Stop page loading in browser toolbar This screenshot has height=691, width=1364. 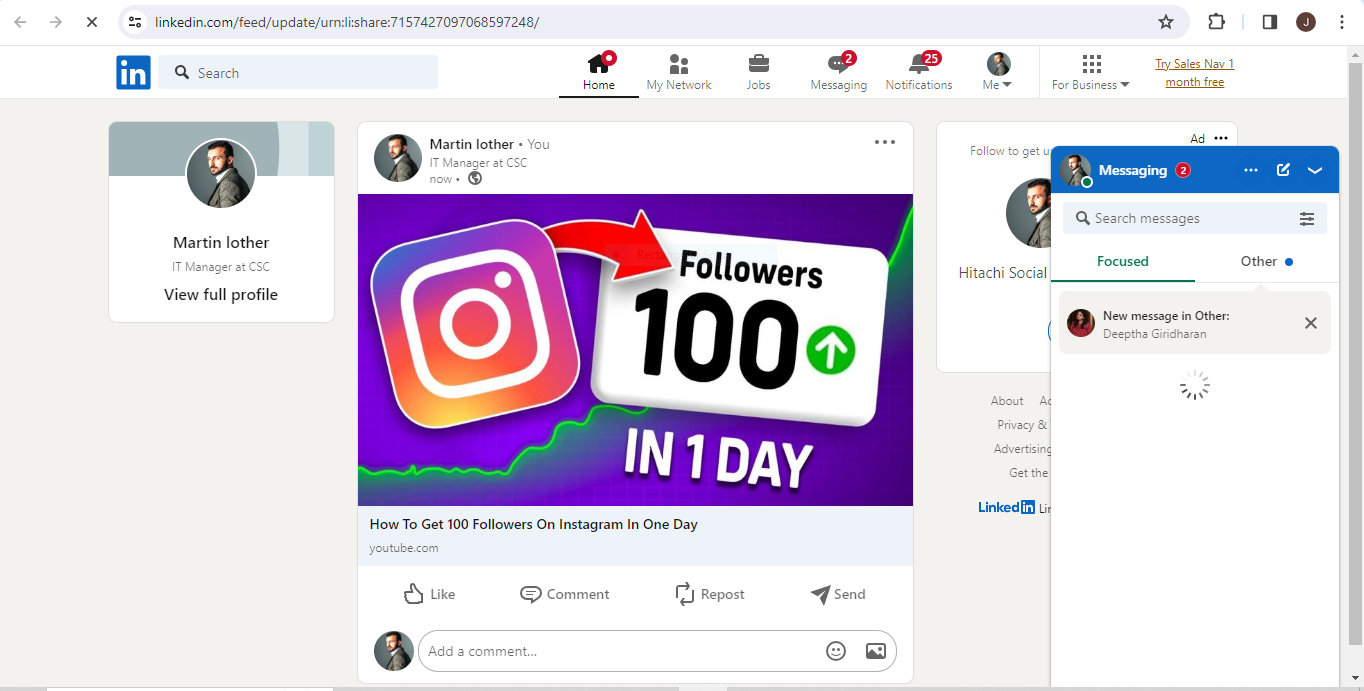[91, 22]
